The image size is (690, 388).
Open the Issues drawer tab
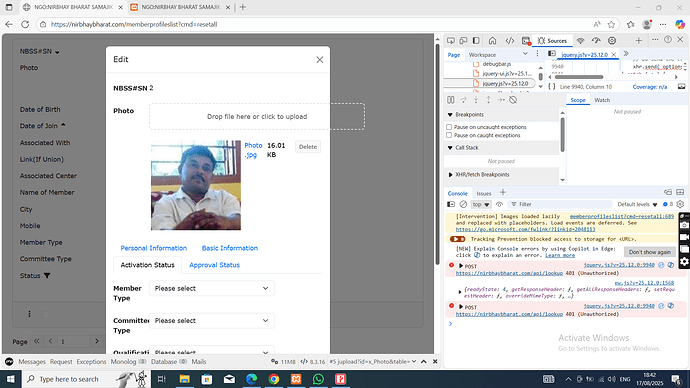484,193
